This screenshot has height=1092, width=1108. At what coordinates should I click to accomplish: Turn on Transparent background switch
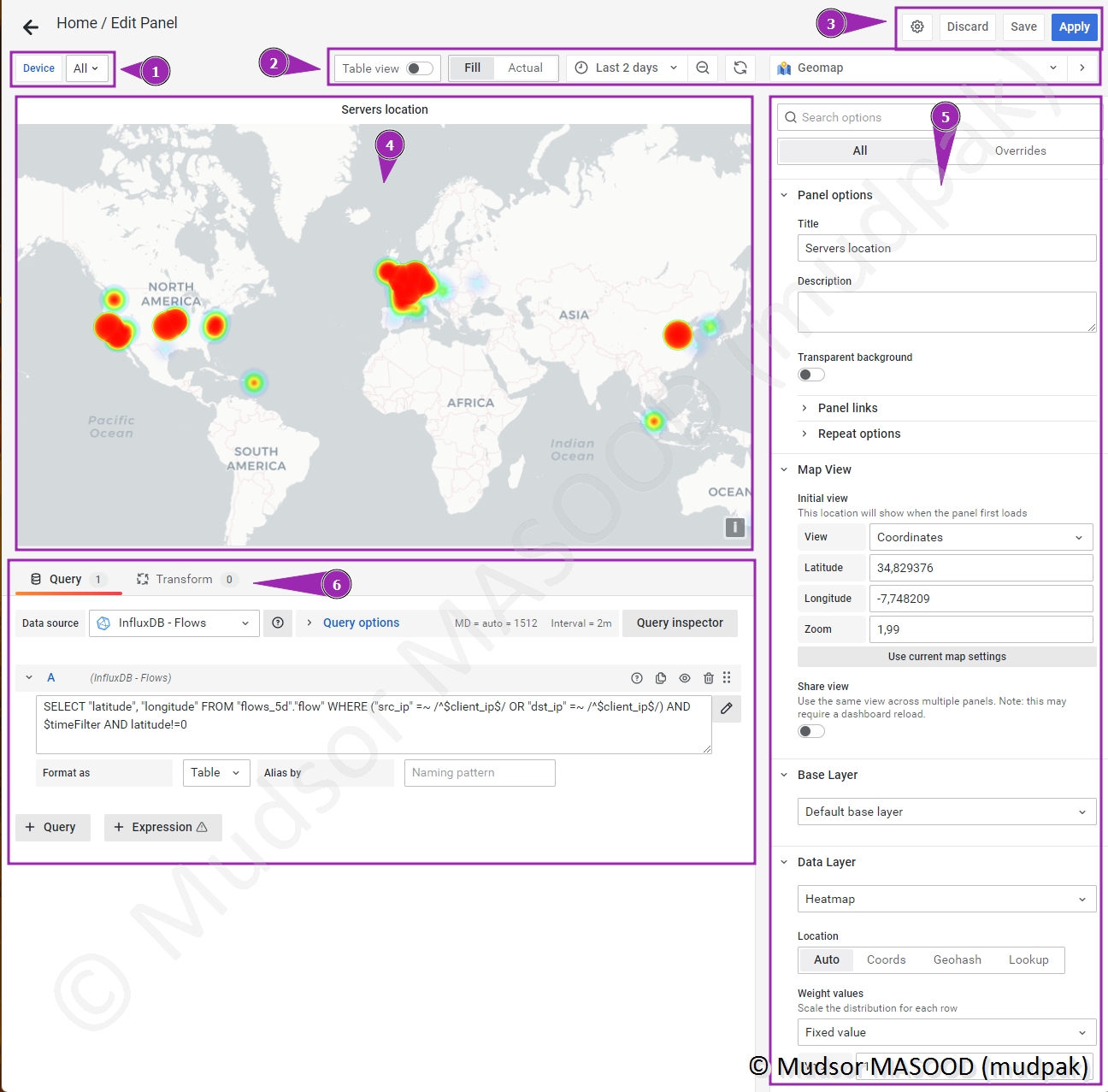point(811,375)
